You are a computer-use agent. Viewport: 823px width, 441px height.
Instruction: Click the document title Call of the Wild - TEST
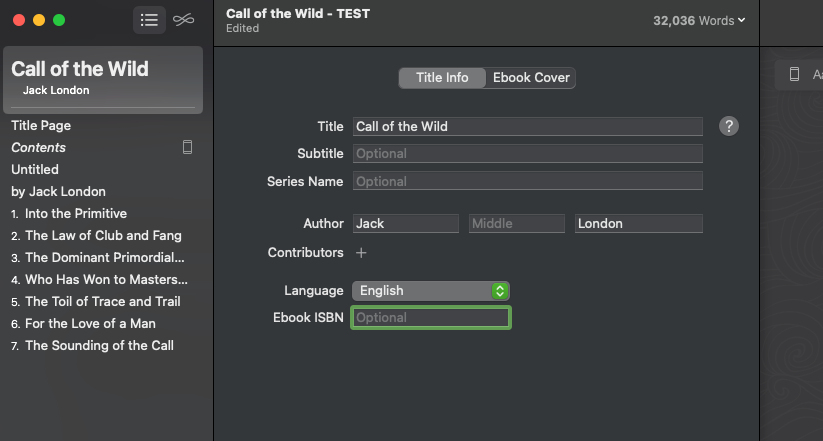(x=298, y=14)
